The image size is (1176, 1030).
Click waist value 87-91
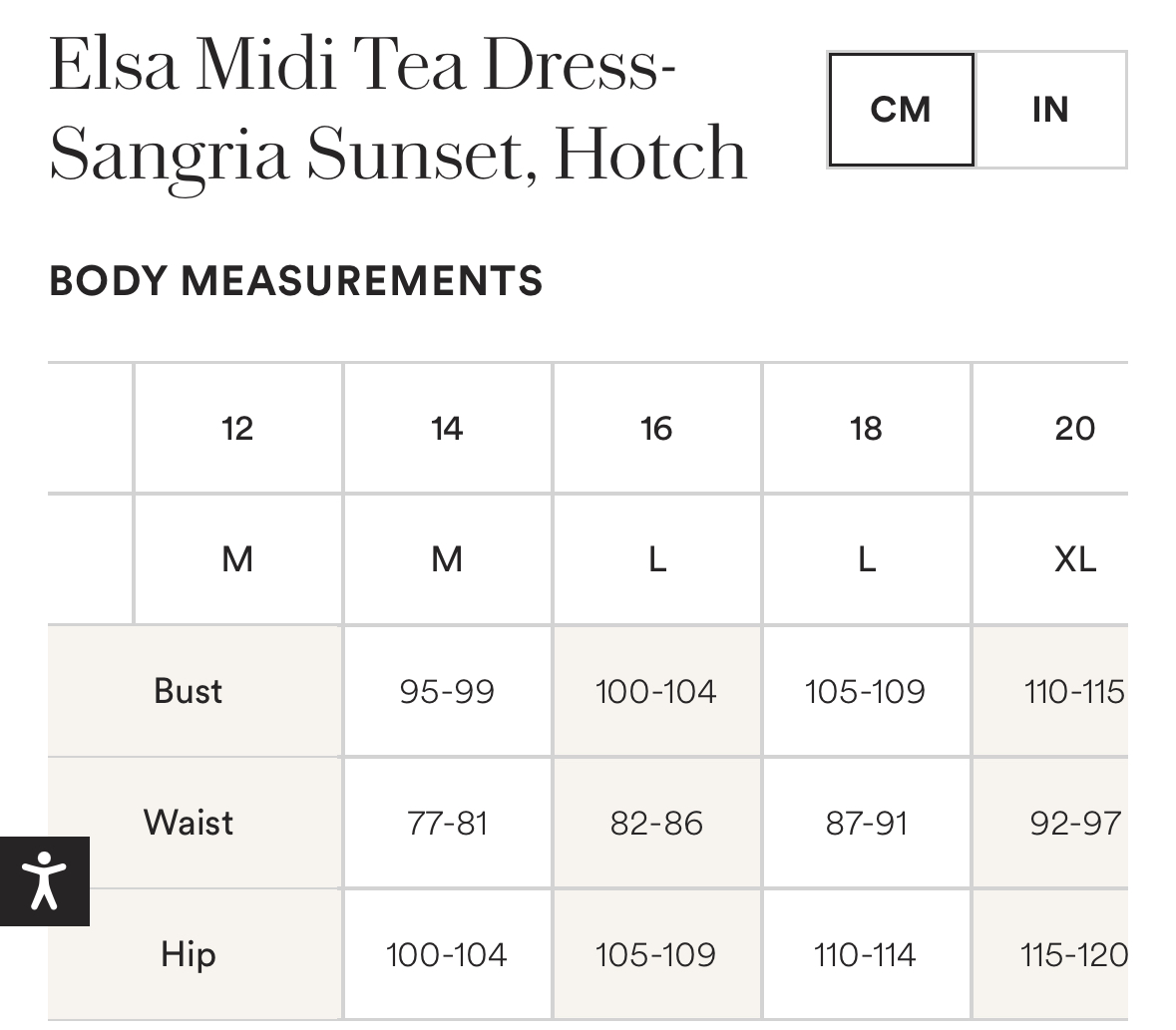point(866,823)
